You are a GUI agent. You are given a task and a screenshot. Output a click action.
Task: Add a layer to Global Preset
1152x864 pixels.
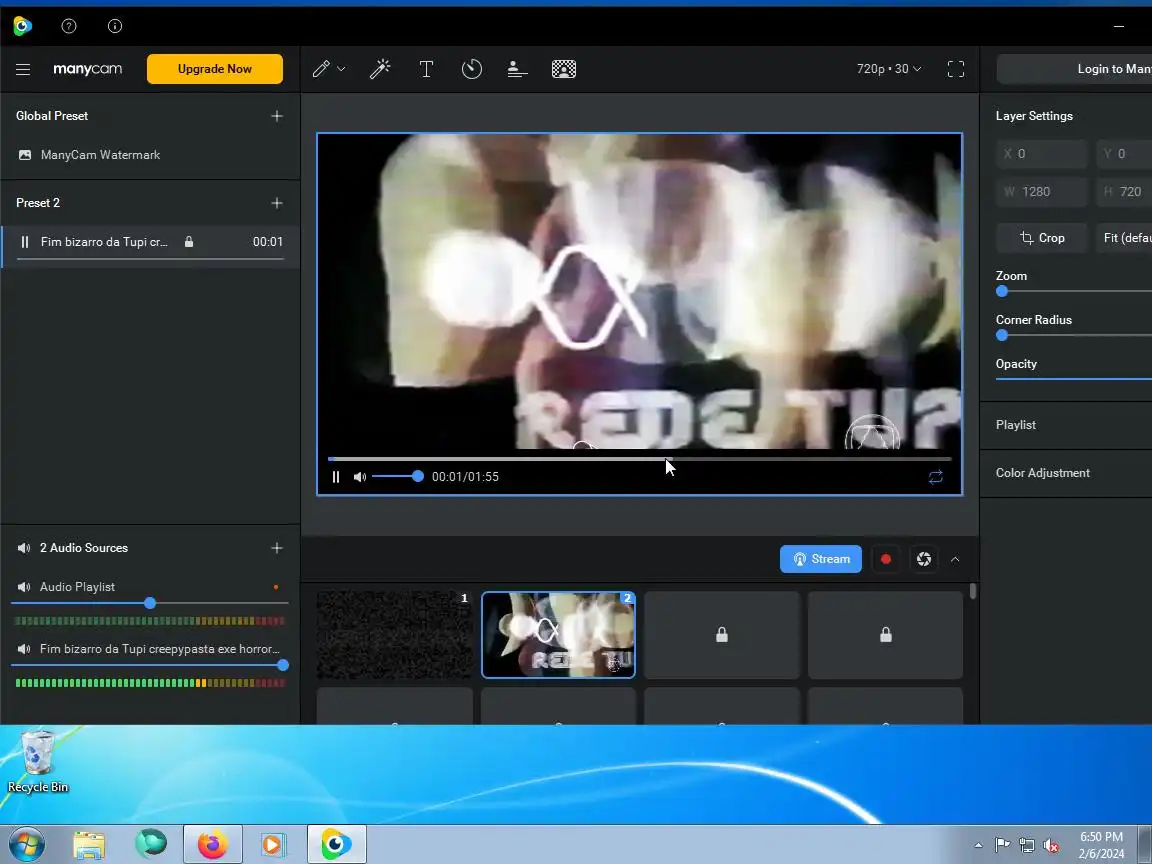coord(277,116)
